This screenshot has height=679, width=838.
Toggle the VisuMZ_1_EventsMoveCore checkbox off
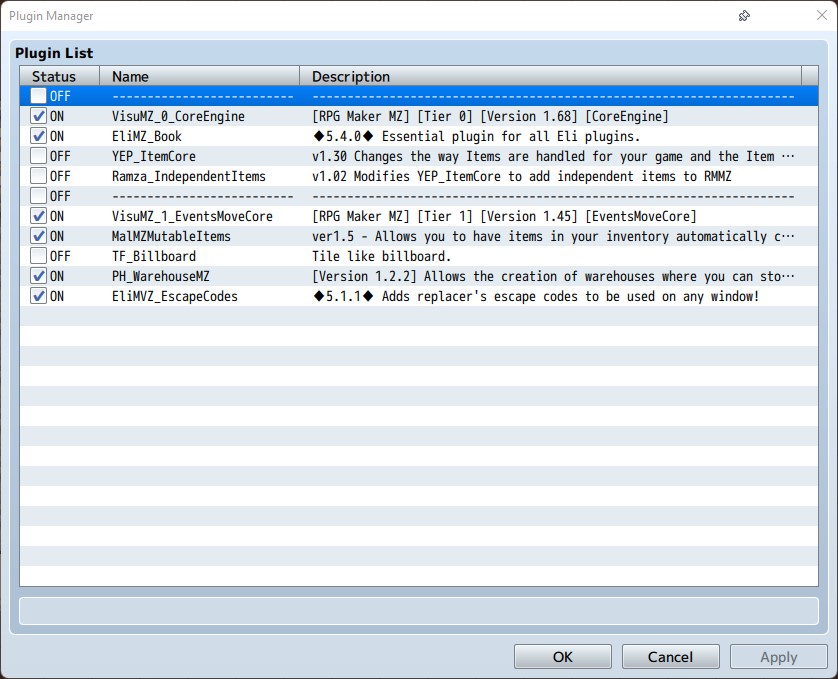[x=38, y=216]
